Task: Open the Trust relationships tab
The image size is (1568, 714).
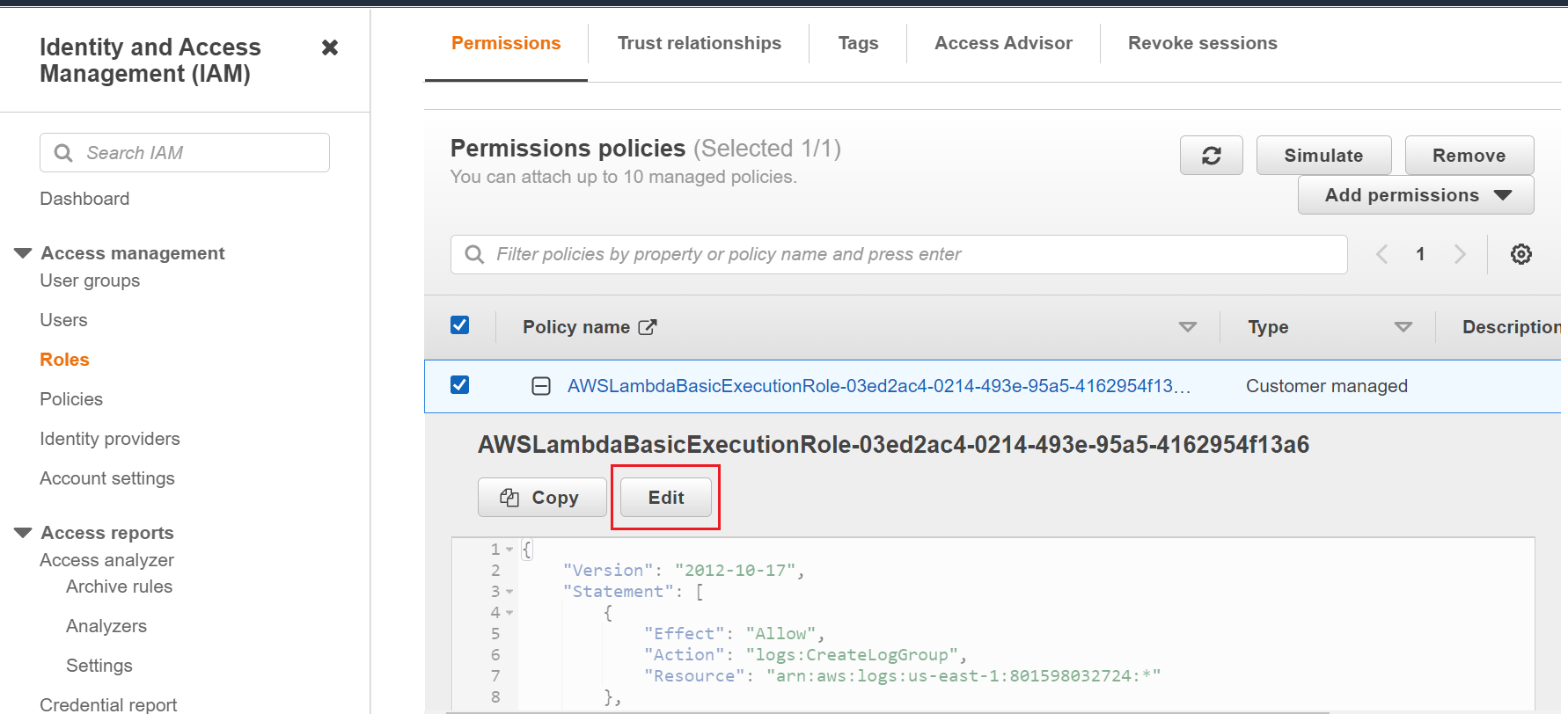Action: (700, 43)
